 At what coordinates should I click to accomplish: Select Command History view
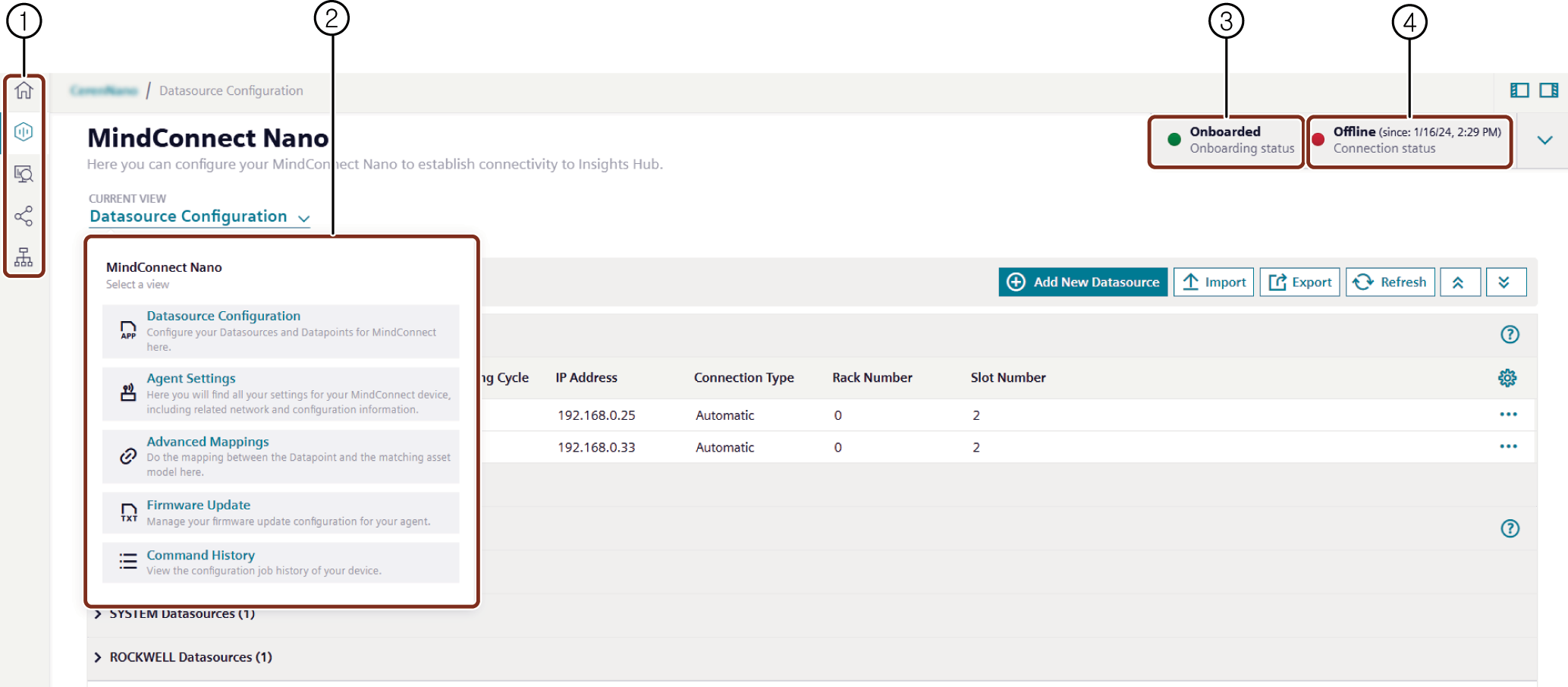pyautogui.click(x=281, y=563)
